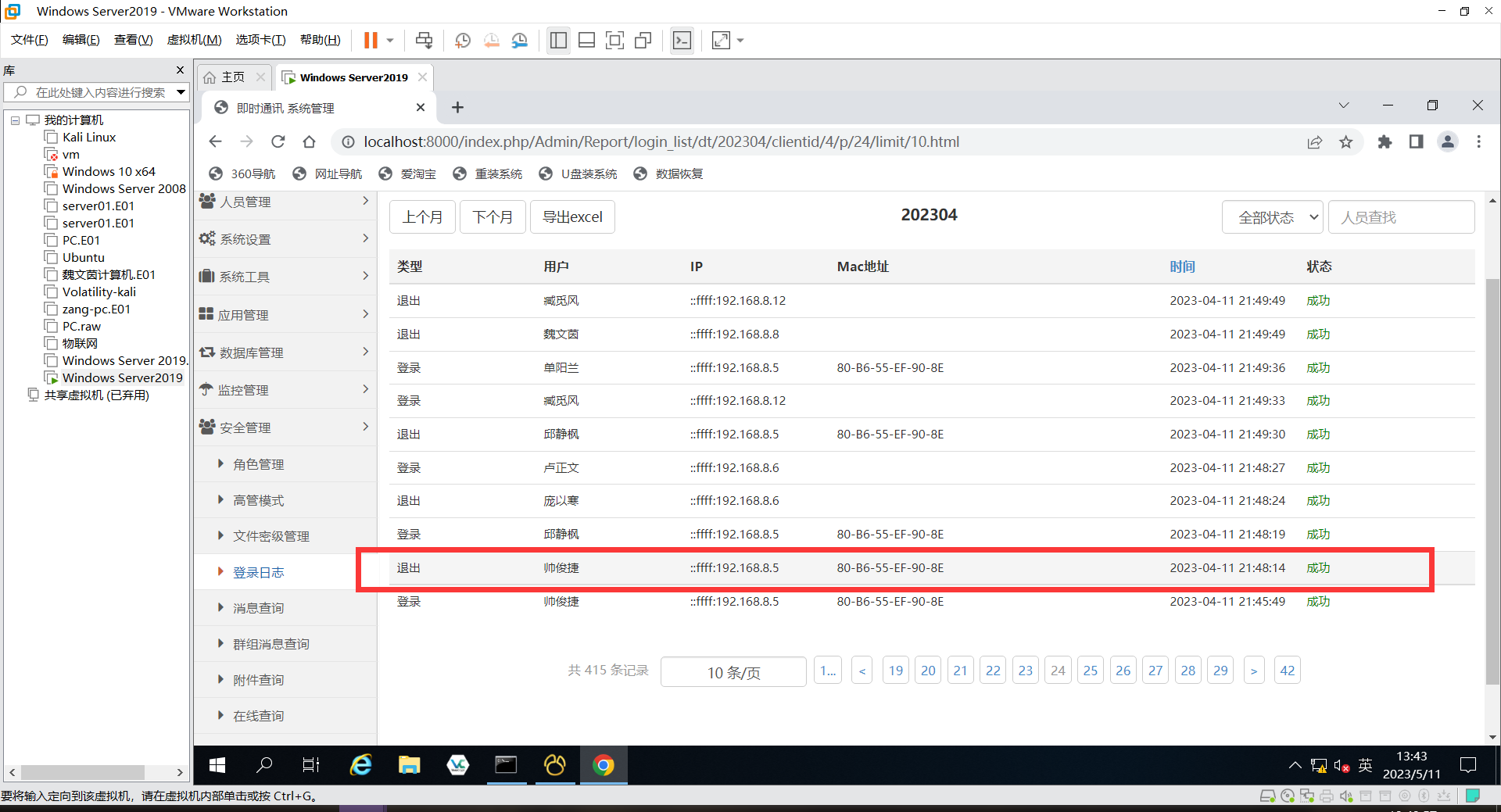Bookmark this page with the star icon
The height and width of the screenshot is (812, 1501).
tap(1345, 141)
